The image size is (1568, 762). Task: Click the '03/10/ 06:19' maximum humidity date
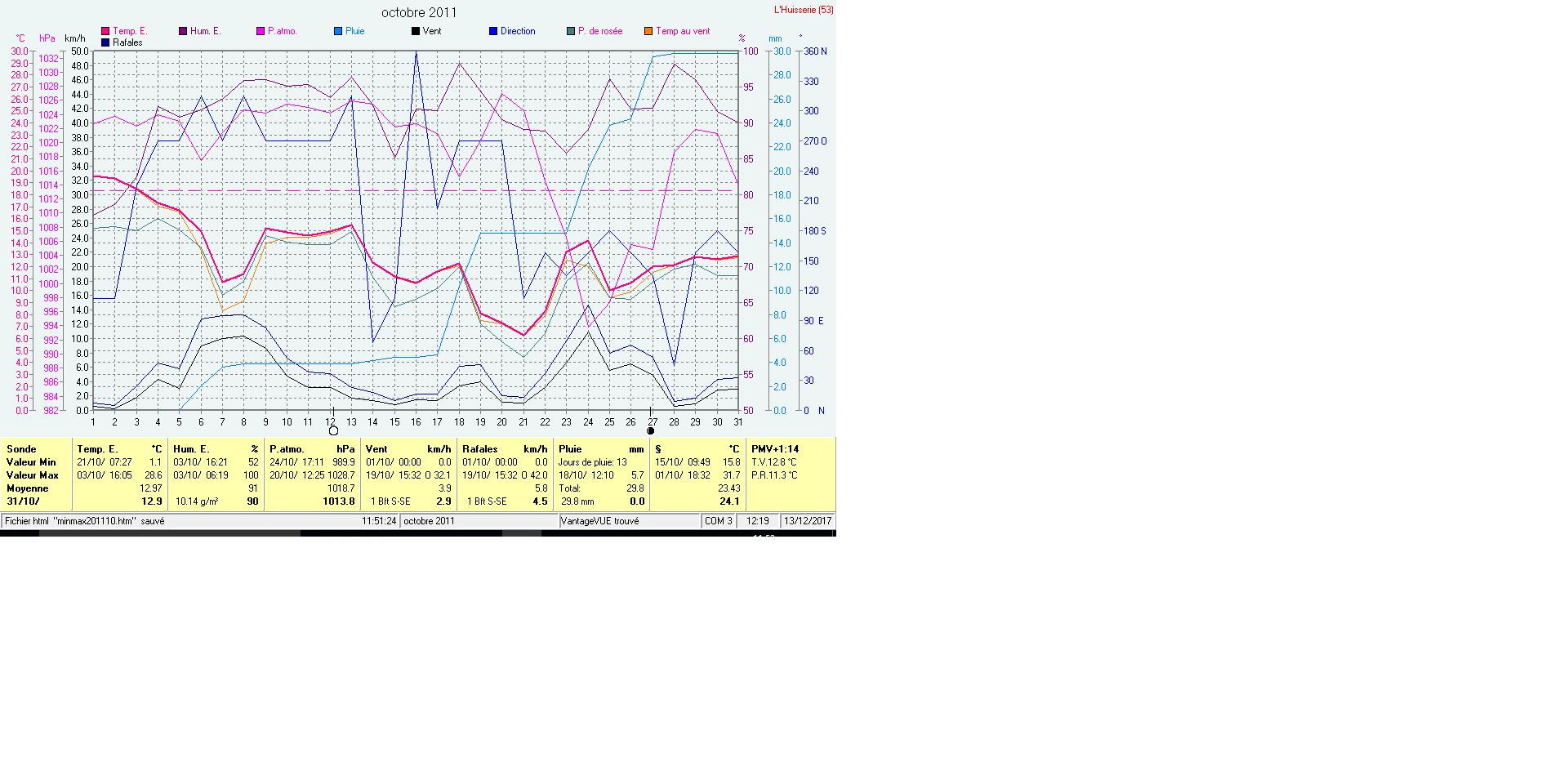click(x=201, y=475)
